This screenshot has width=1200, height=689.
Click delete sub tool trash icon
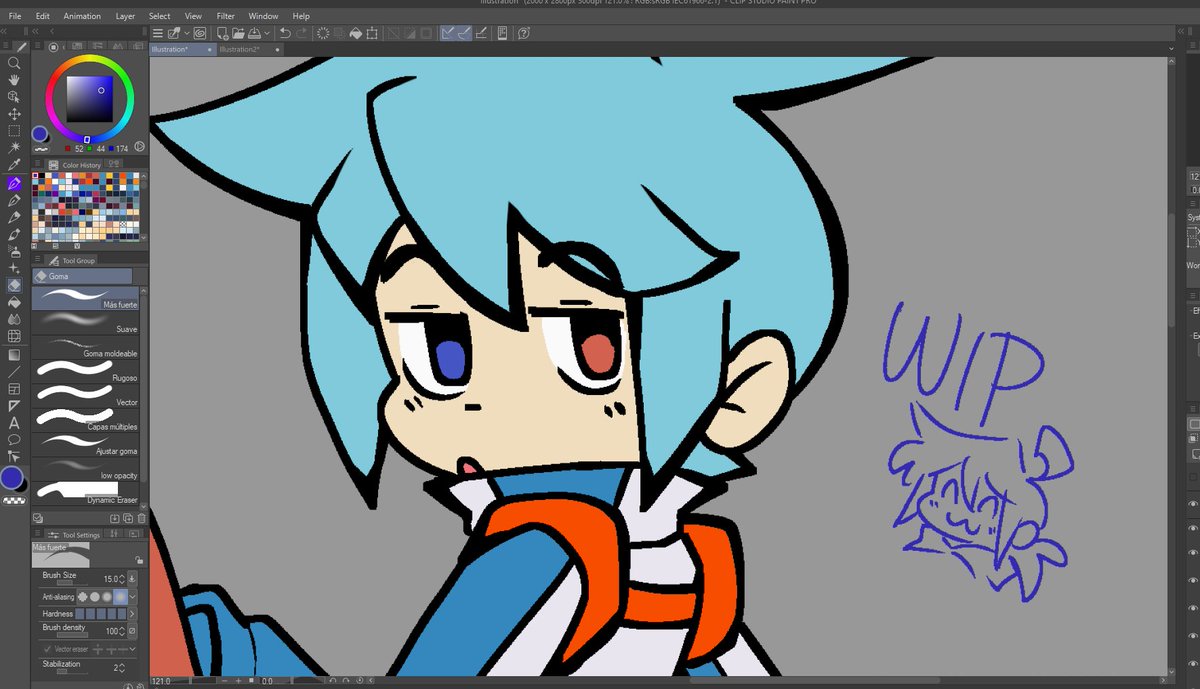141,518
